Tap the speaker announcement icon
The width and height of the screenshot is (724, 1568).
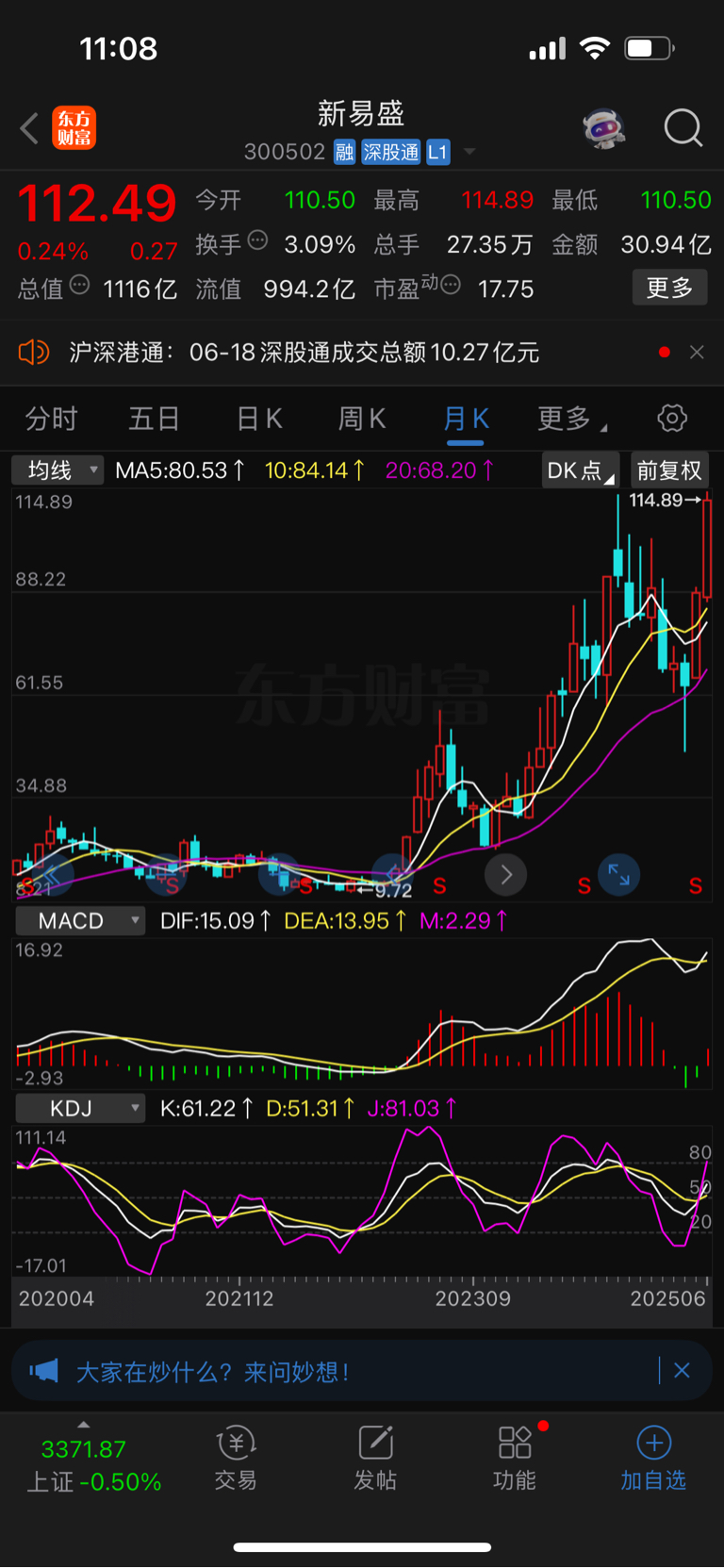(x=33, y=353)
